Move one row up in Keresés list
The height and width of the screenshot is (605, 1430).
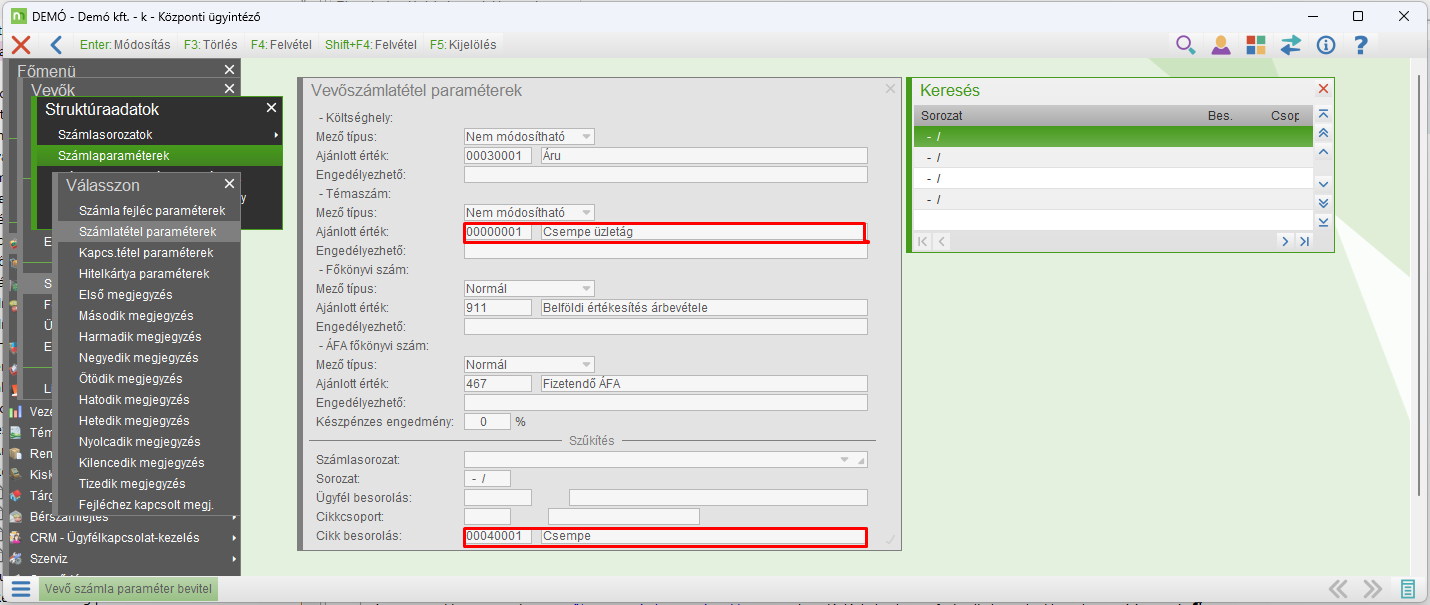1323,152
